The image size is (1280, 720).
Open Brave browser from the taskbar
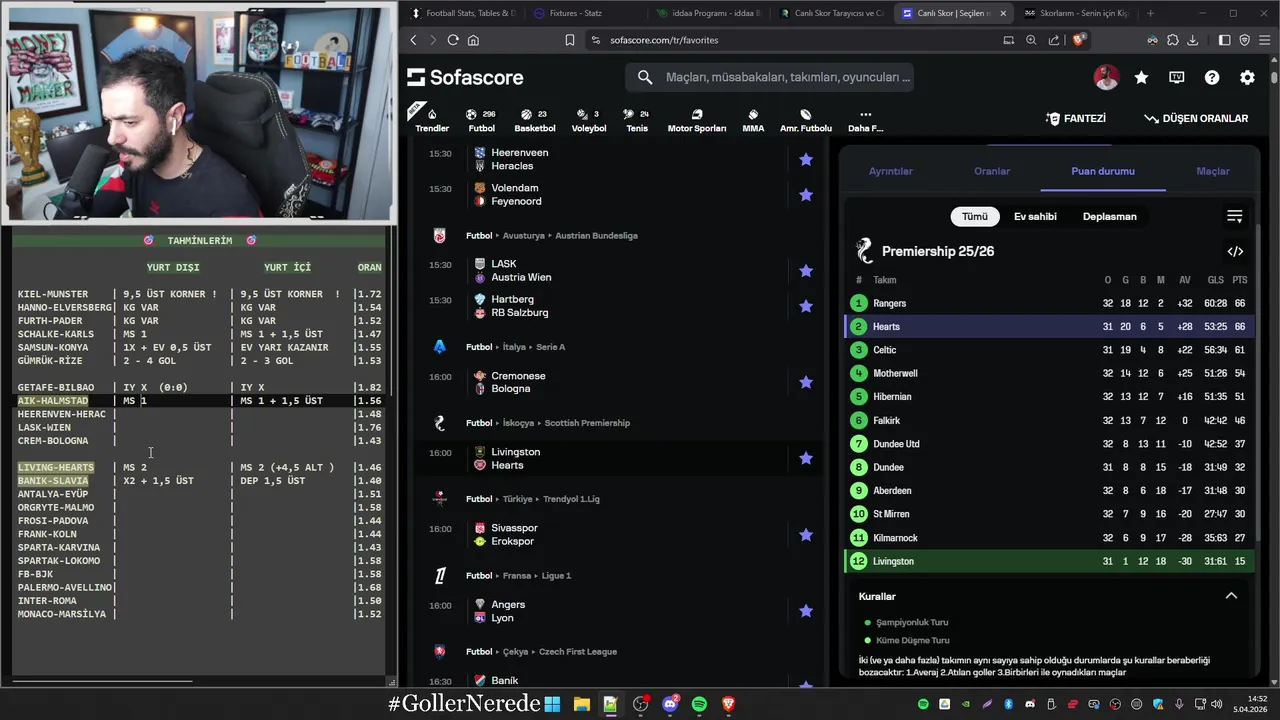728,704
